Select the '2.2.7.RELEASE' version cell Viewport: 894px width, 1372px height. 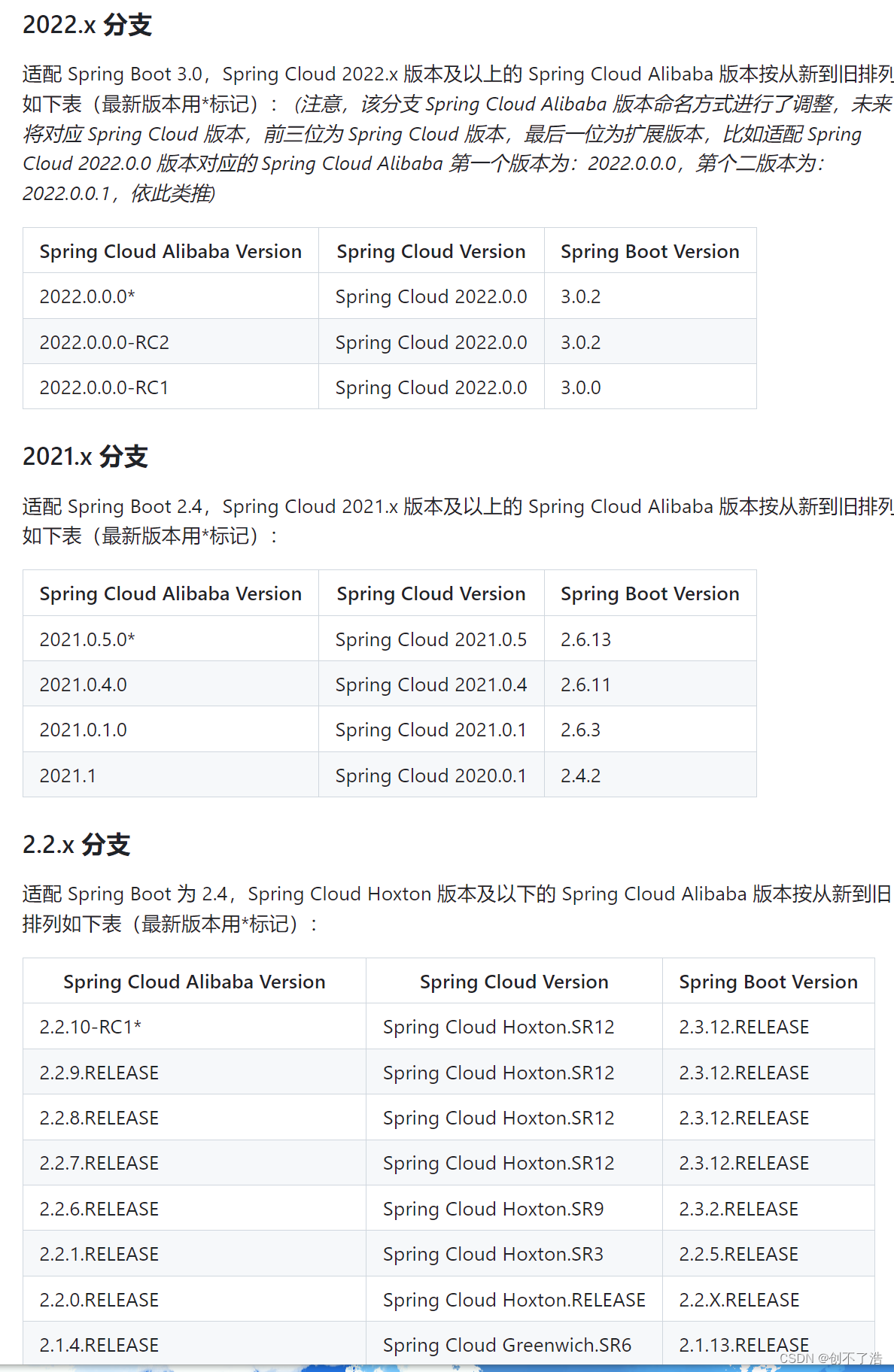click(x=194, y=1163)
